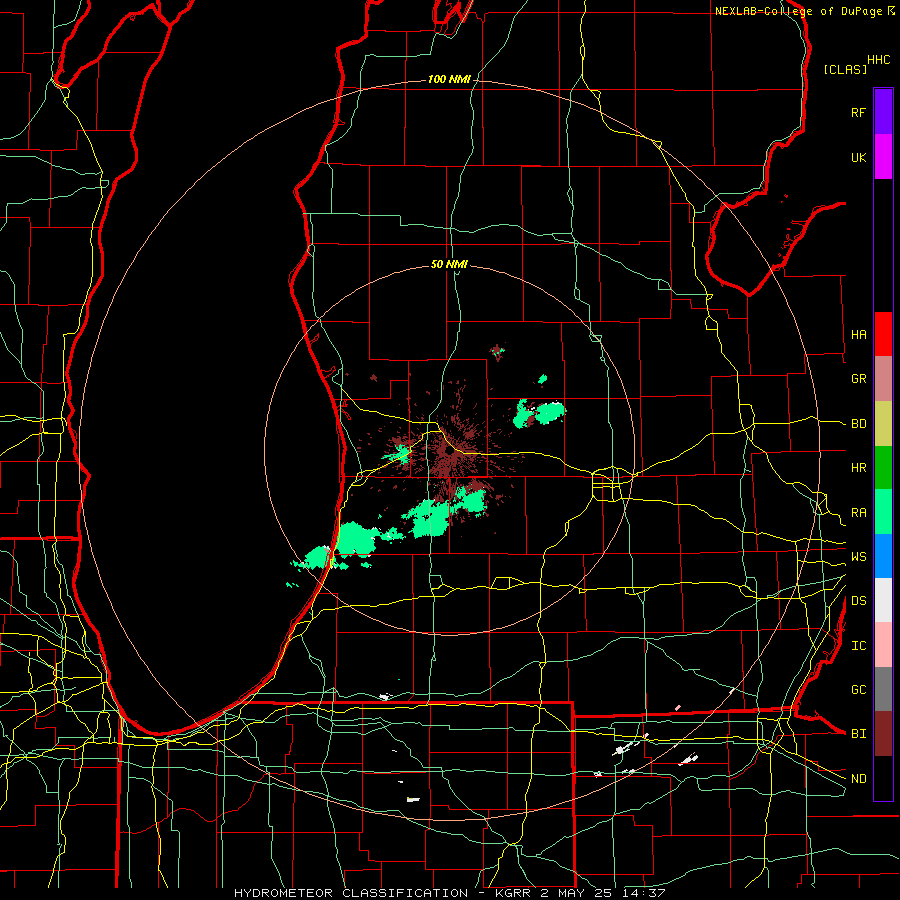Click the 50 NMI range ring label
Image resolution: width=900 pixels, height=900 pixels.
[x=449, y=265]
